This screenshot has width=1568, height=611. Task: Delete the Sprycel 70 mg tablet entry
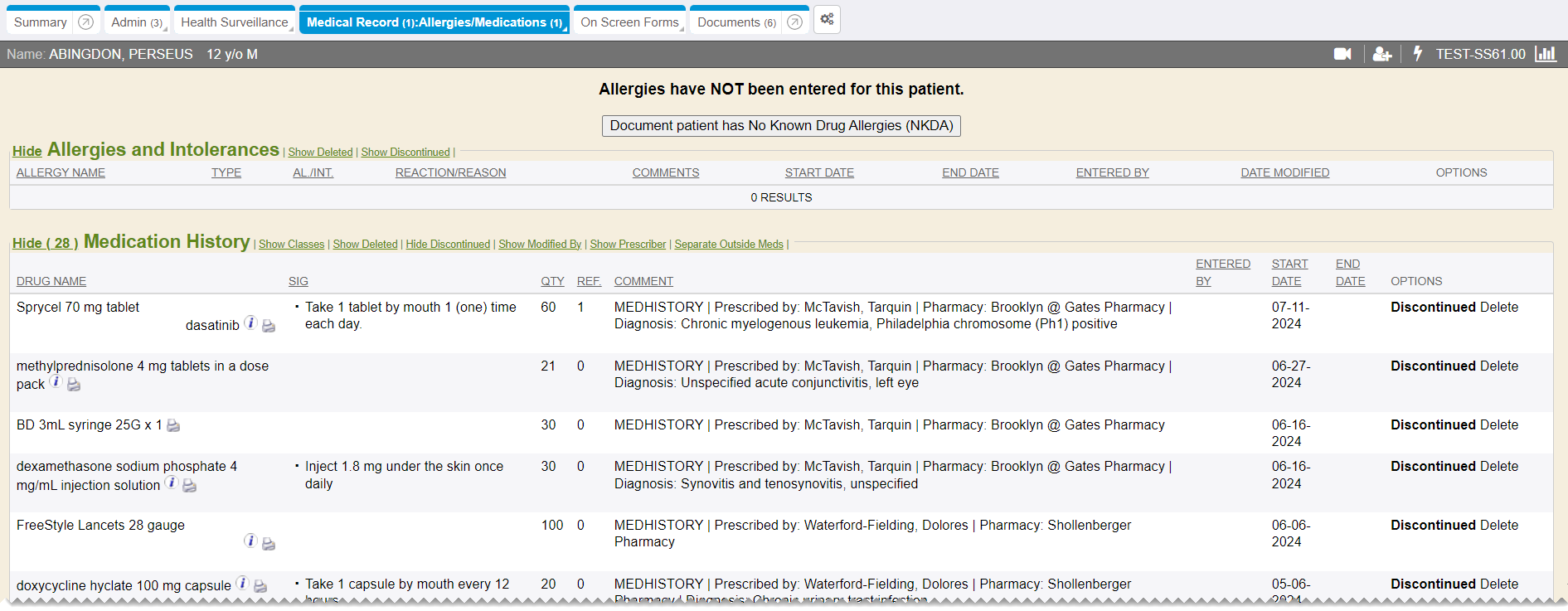click(1499, 307)
